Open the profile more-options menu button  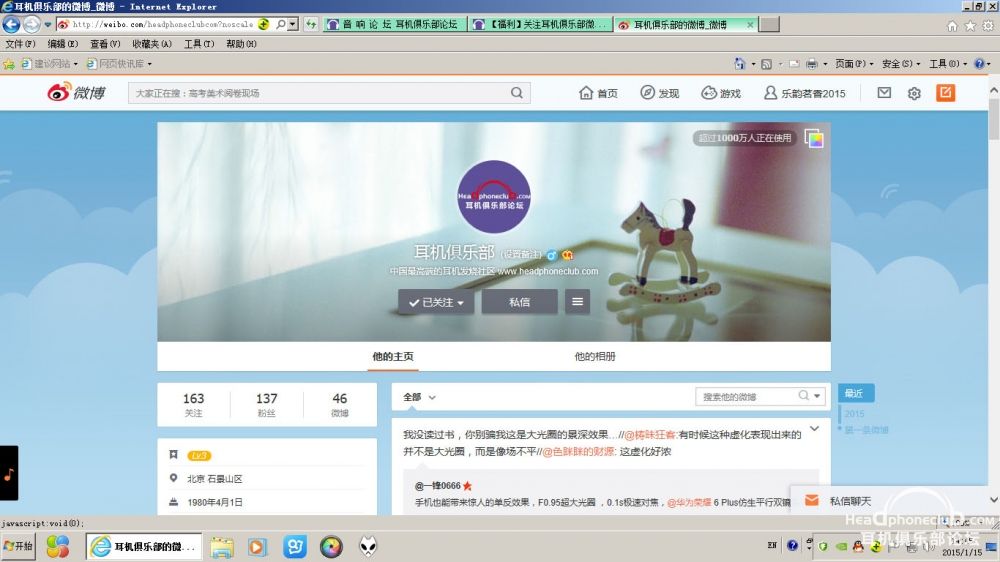click(x=577, y=302)
